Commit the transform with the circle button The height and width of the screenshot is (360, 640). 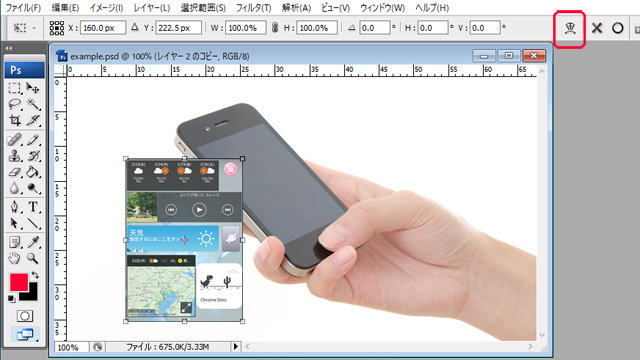(618, 28)
